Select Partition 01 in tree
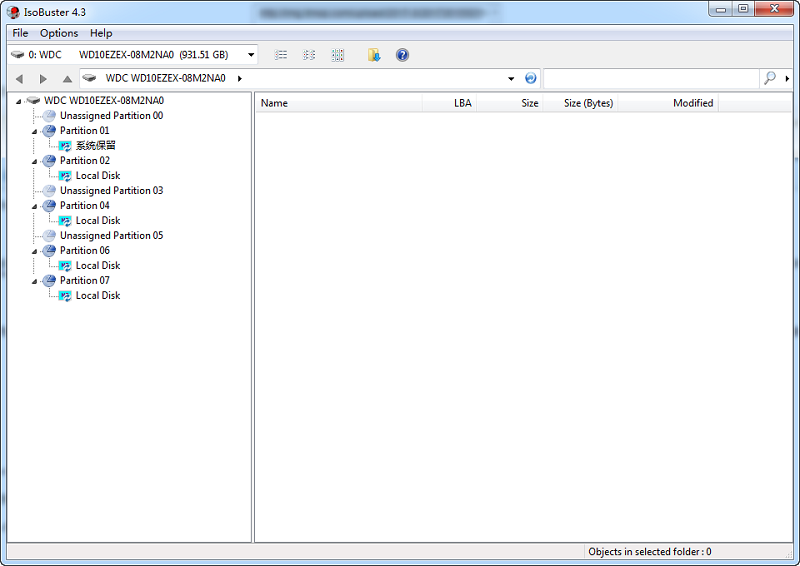 (85, 131)
